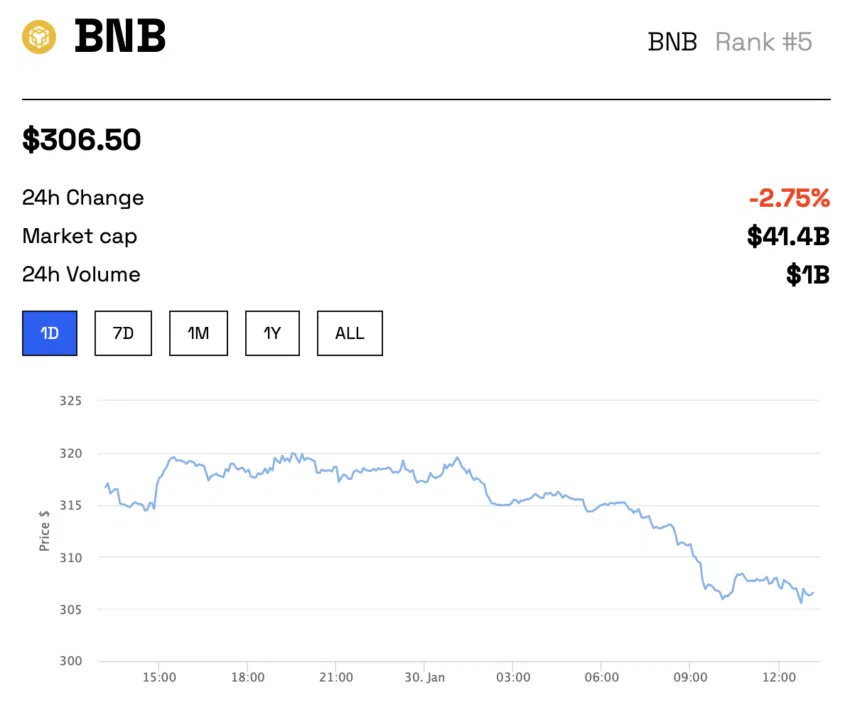
Task: Click the BNB ticker symbol text
Action: click(x=672, y=42)
